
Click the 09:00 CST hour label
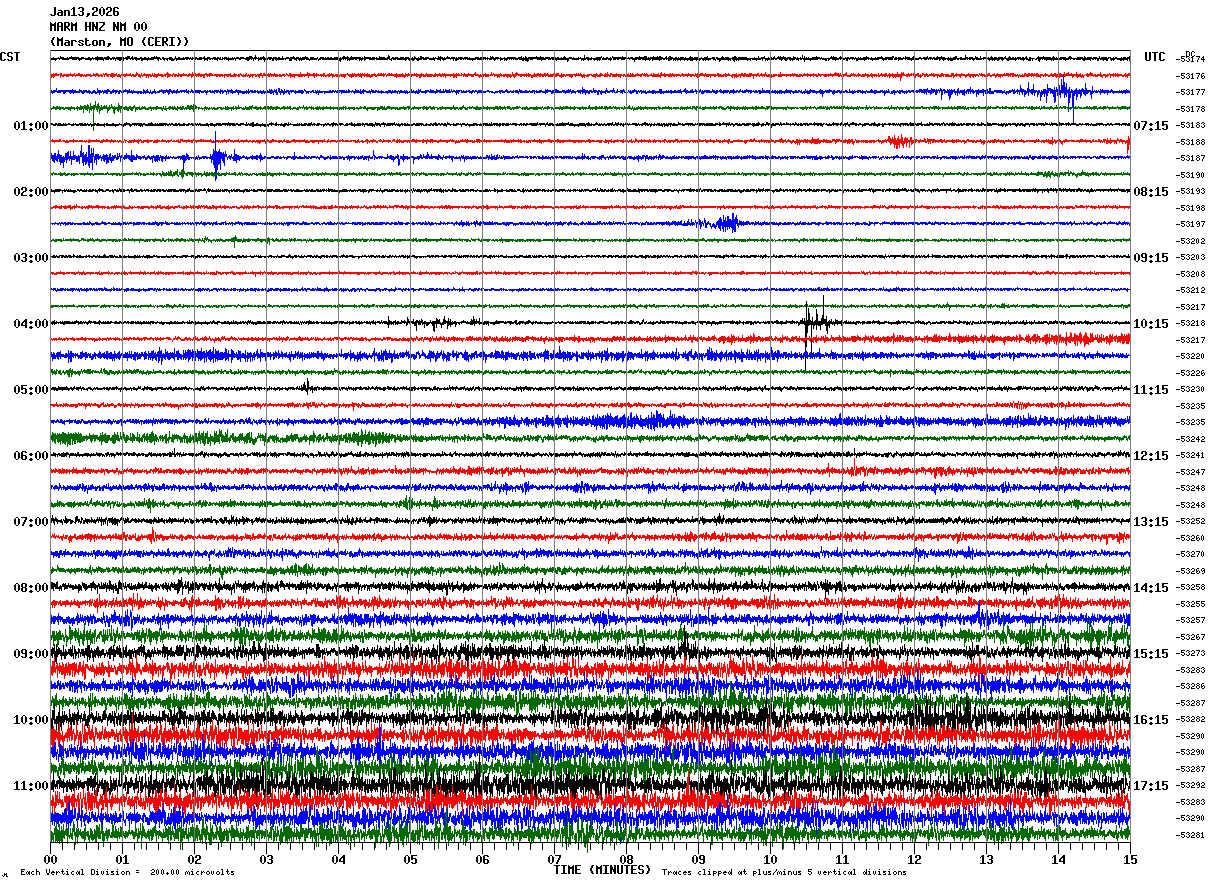(x=31, y=654)
